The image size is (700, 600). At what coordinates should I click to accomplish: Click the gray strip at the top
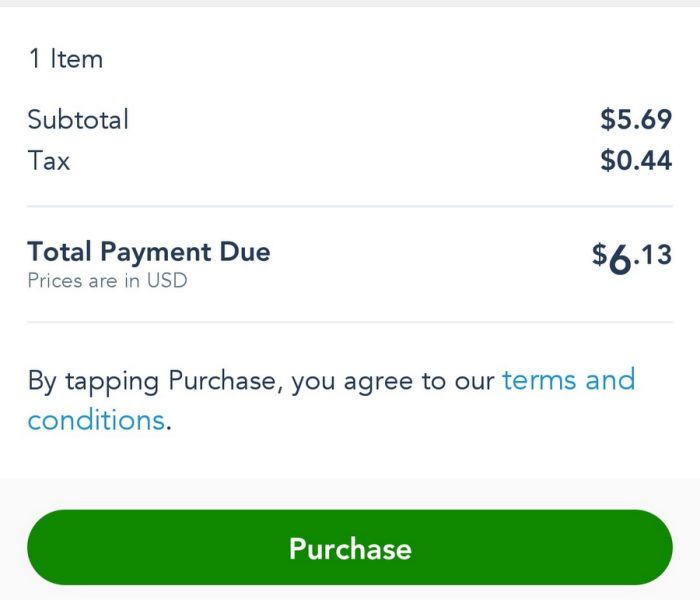pos(349,3)
